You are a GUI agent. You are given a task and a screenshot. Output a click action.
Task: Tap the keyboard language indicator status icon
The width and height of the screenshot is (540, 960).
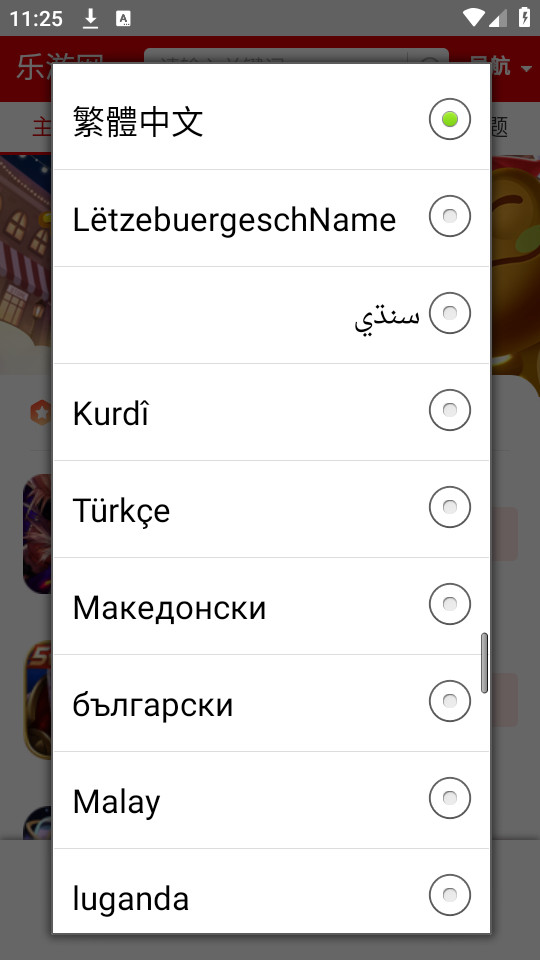pyautogui.click(x=124, y=19)
